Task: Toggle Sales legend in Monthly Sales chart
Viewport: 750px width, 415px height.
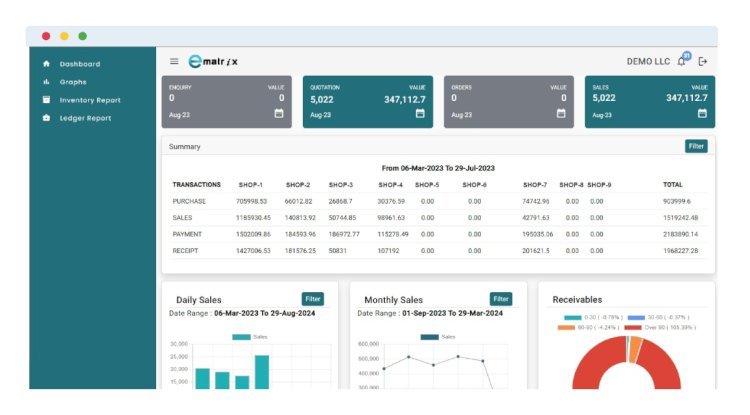Action: pyautogui.click(x=438, y=337)
